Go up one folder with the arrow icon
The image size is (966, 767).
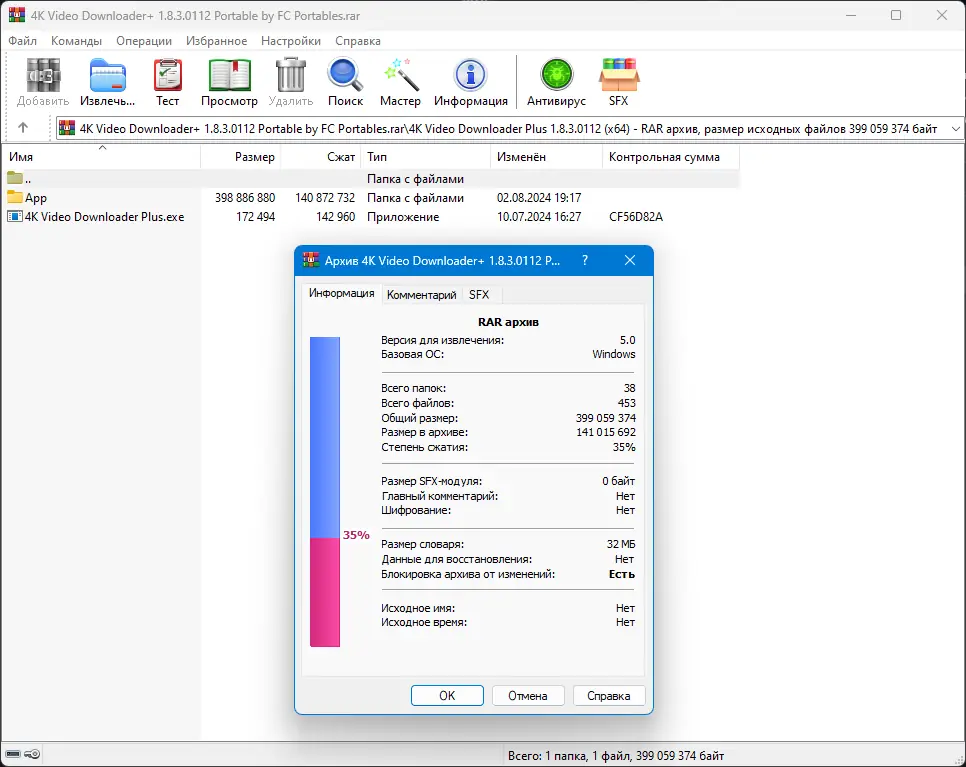click(22, 128)
